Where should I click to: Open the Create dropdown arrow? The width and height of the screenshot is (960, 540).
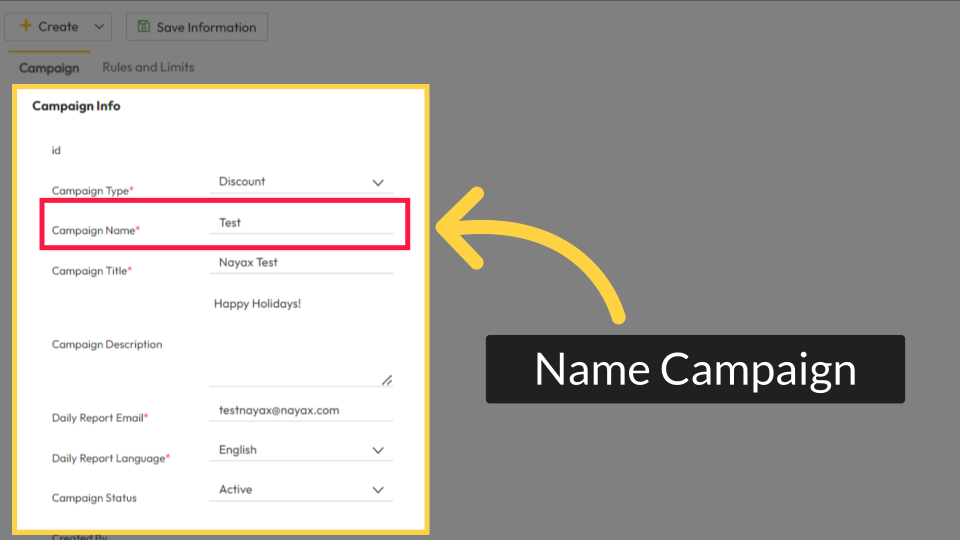pos(99,27)
